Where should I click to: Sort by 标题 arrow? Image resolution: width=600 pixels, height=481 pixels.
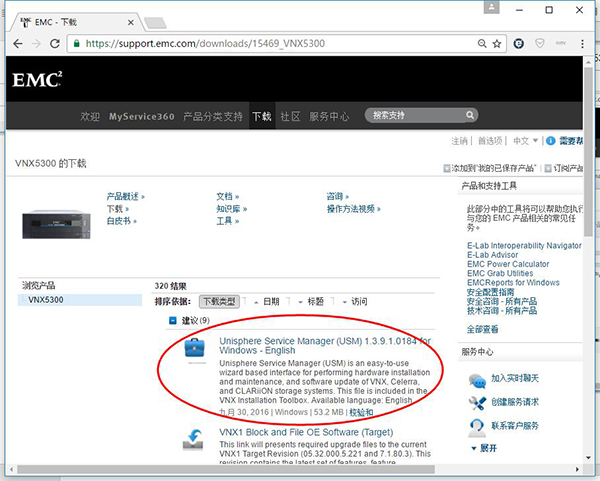pyautogui.click(x=300, y=302)
